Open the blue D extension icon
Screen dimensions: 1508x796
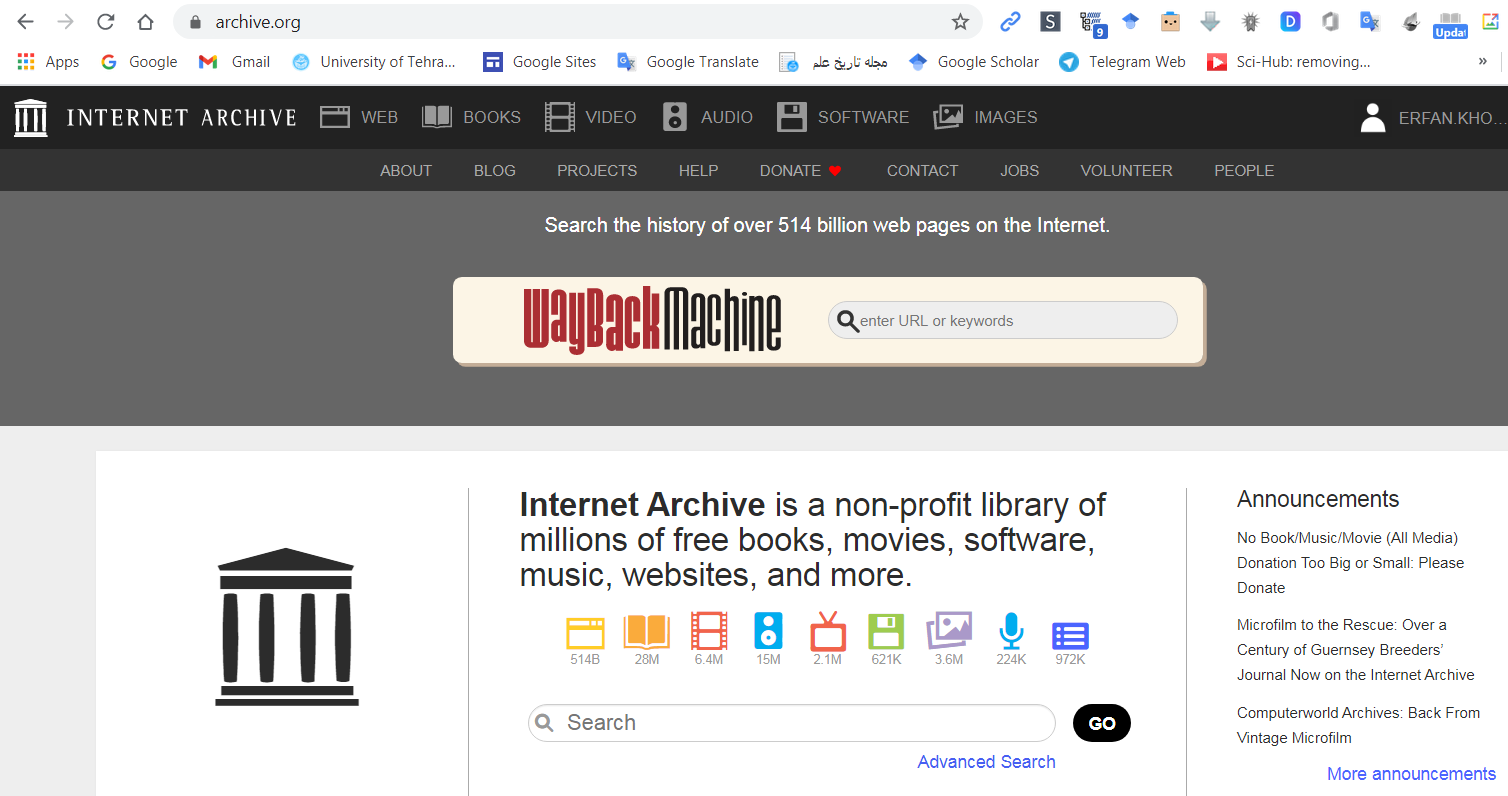coord(1290,21)
